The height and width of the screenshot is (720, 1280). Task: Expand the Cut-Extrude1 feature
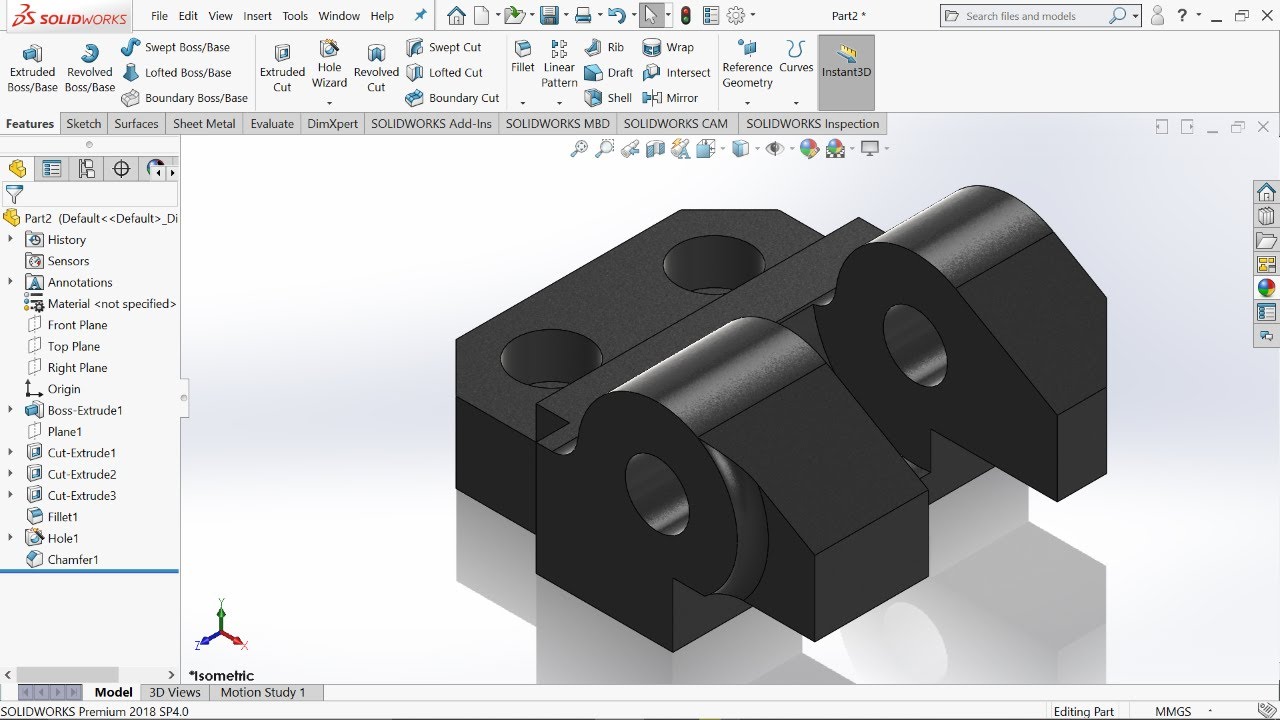pyautogui.click(x=11, y=453)
